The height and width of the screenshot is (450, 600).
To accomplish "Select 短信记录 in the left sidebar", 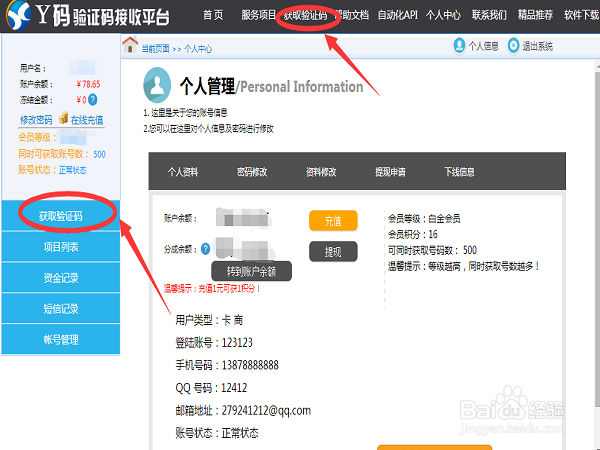I will point(61,308).
